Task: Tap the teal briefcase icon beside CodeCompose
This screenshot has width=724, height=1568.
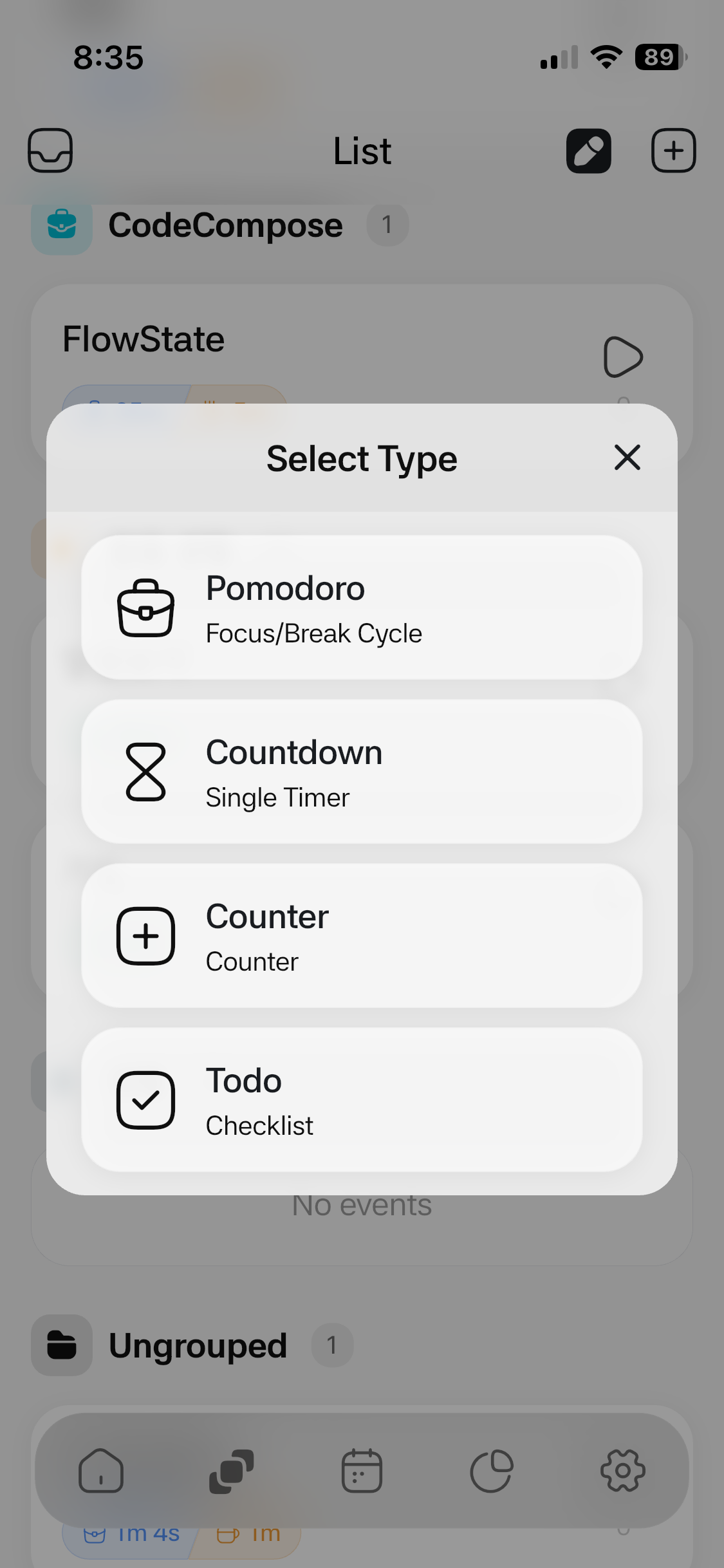Action: pos(60,225)
